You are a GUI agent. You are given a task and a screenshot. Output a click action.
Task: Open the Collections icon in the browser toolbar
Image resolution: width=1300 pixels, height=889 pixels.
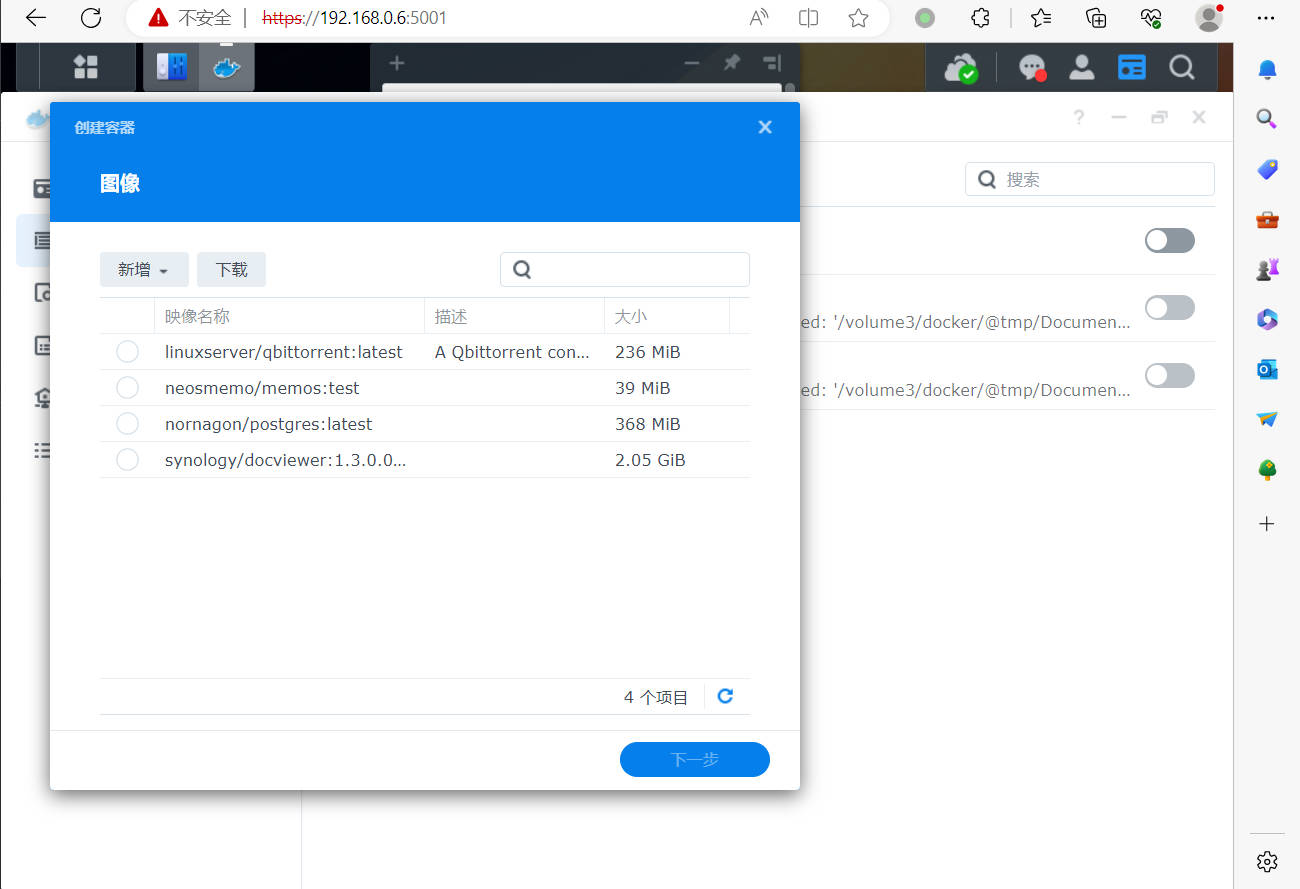(x=1096, y=18)
